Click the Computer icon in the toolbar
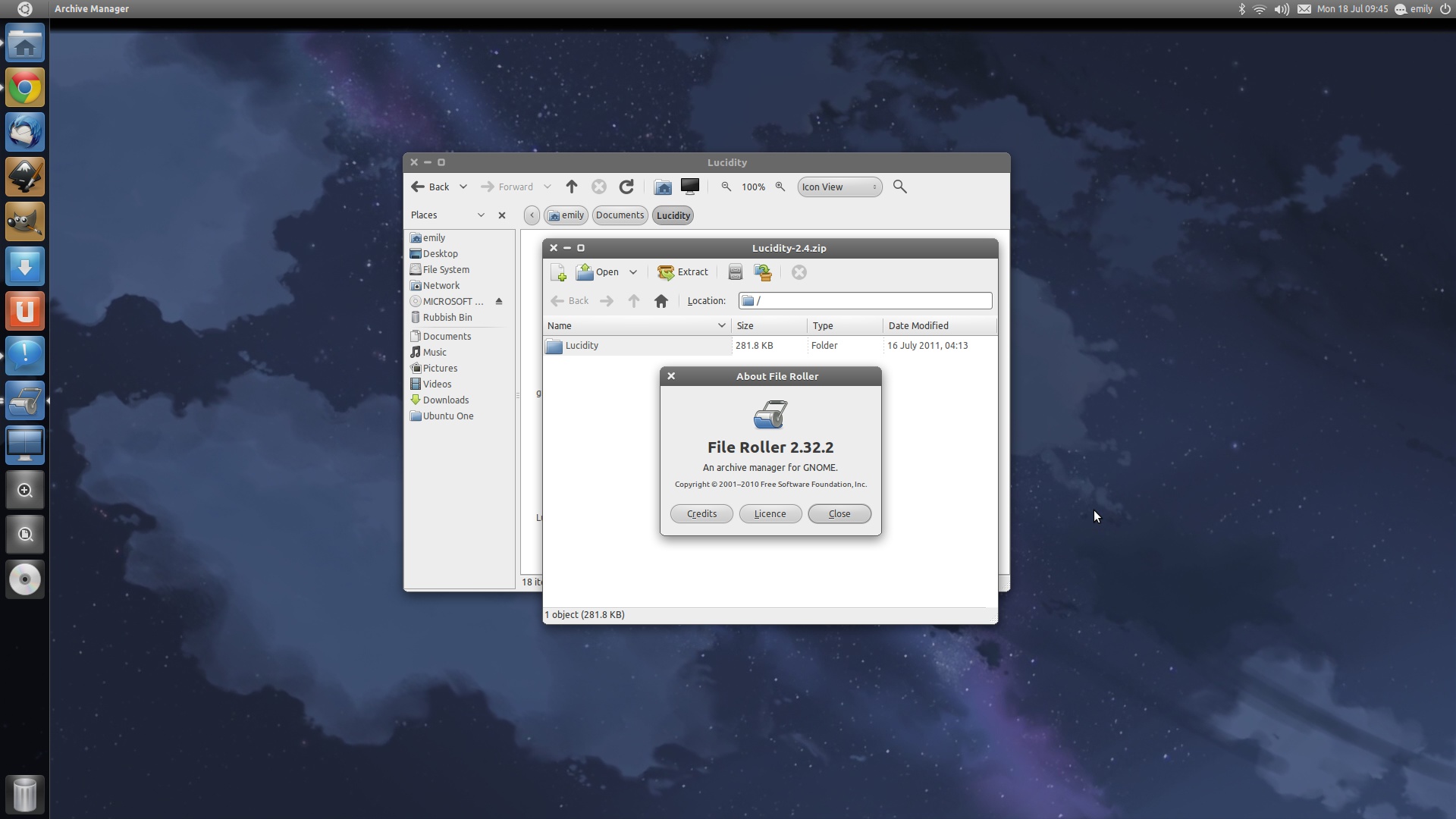 (x=690, y=187)
